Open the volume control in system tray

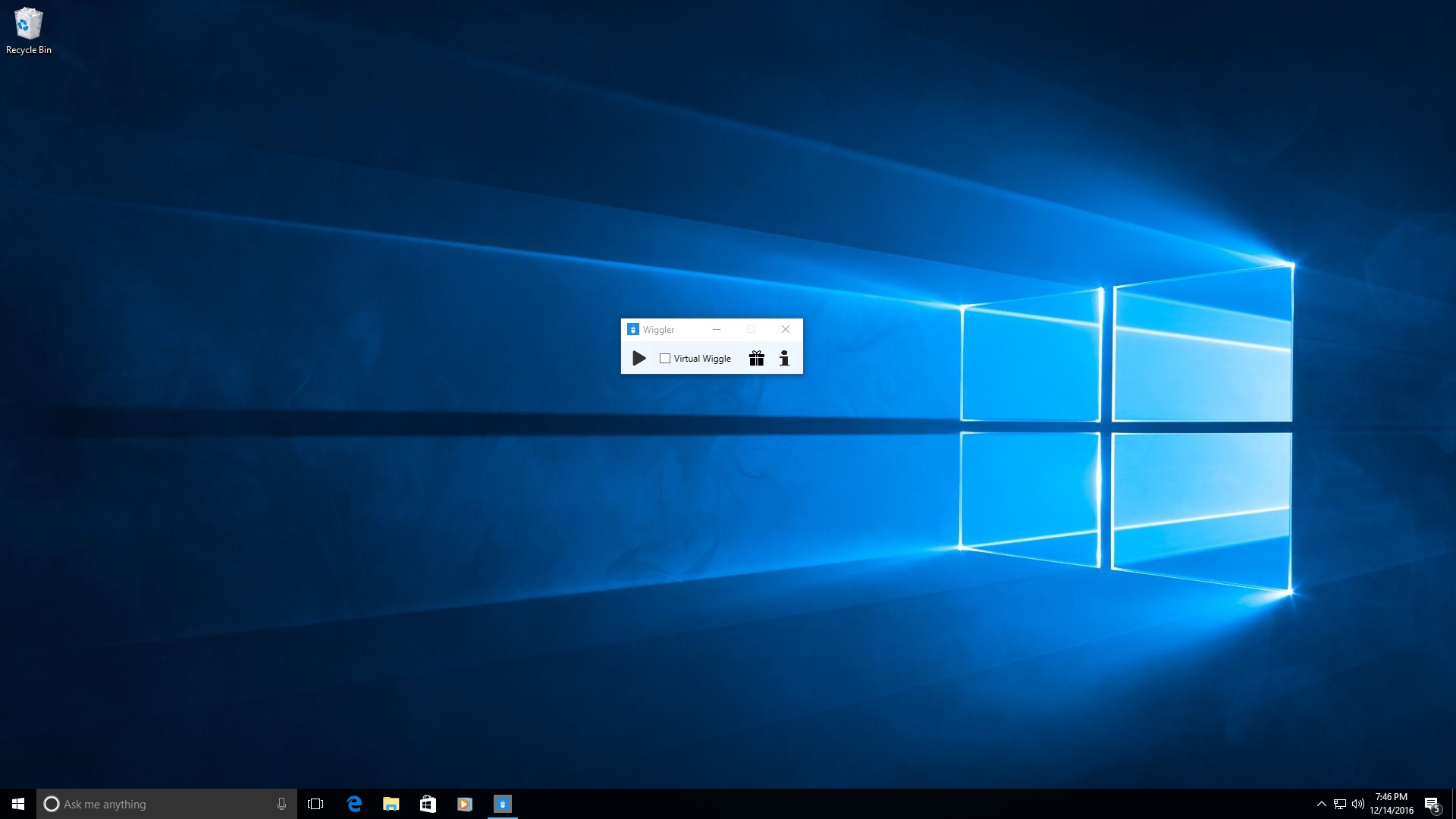[x=1358, y=804]
